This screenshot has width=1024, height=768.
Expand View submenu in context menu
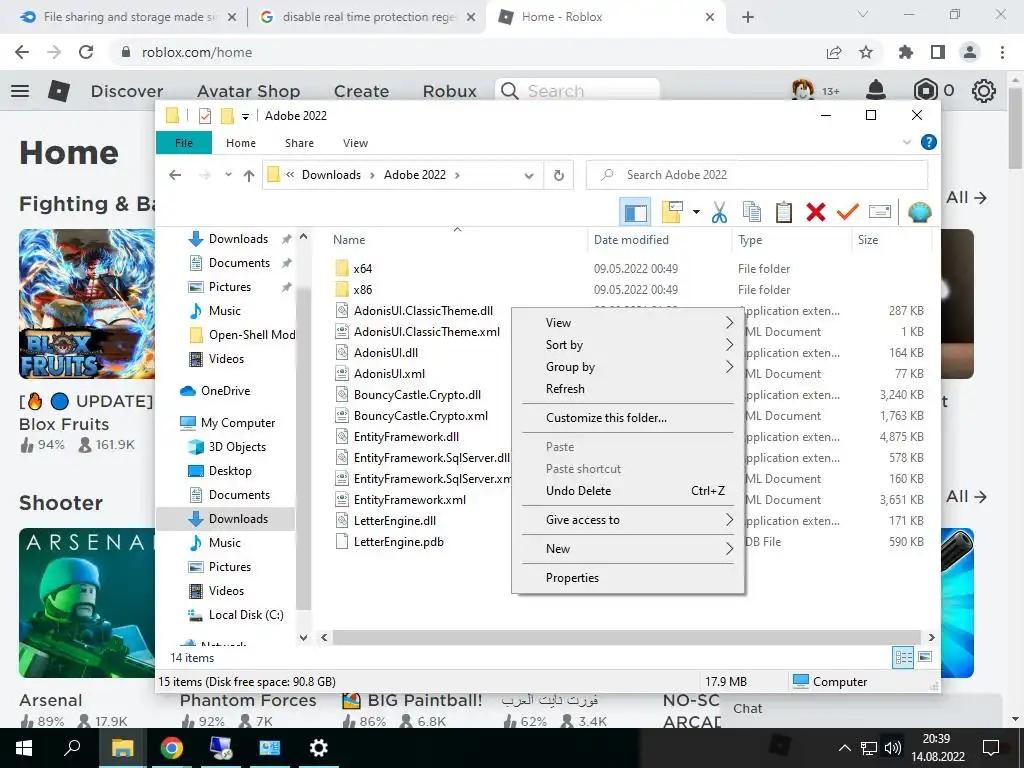628,323
